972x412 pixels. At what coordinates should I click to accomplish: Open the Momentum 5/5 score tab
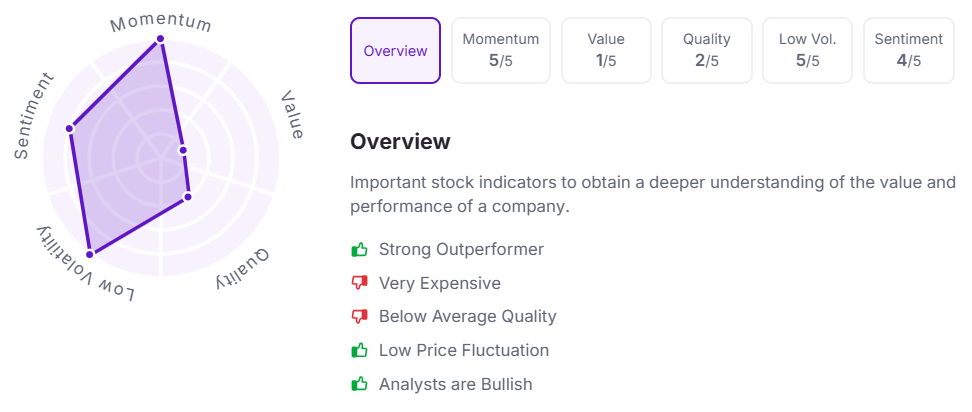coord(500,51)
